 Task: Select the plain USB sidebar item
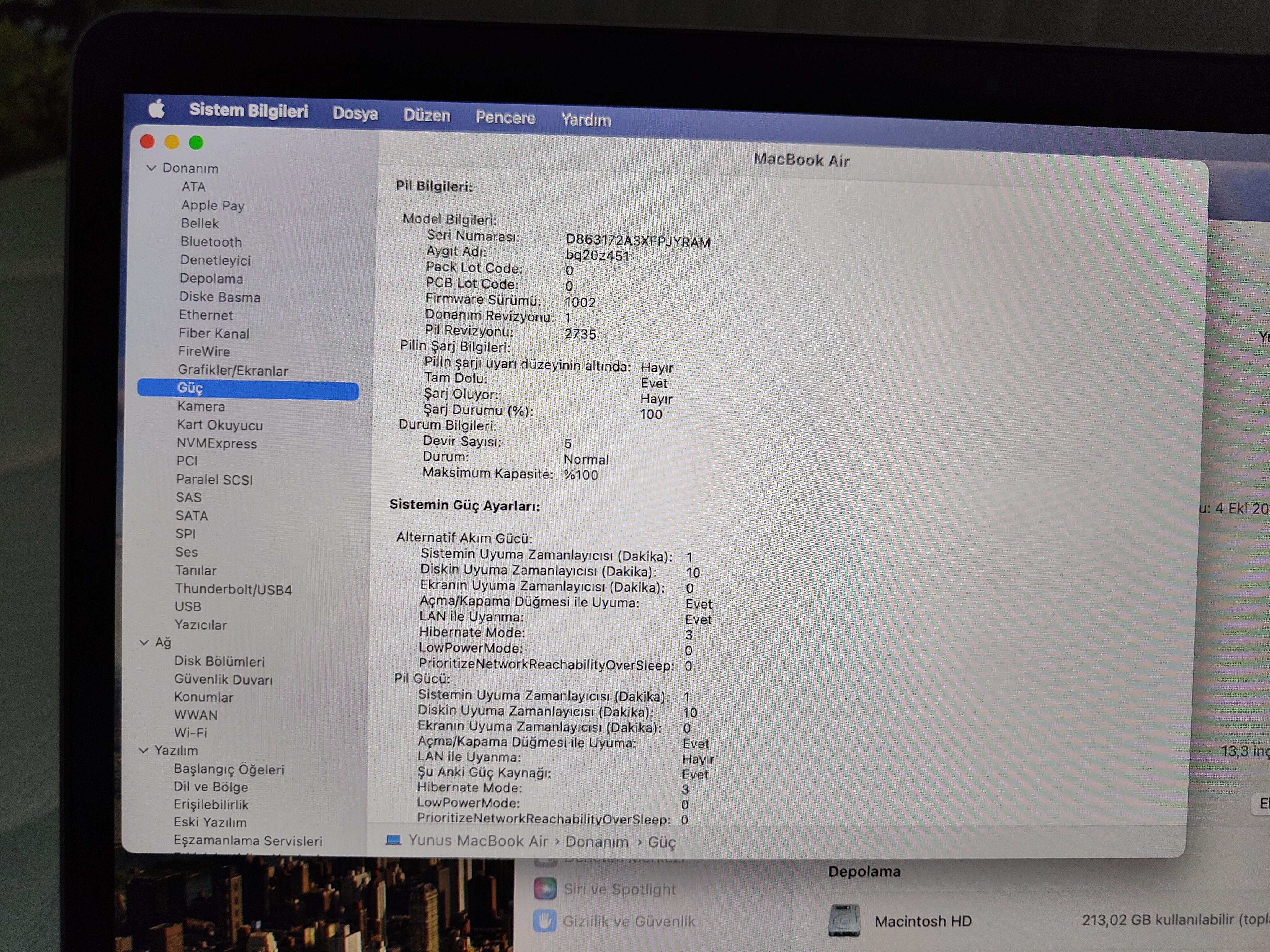pos(188,606)
